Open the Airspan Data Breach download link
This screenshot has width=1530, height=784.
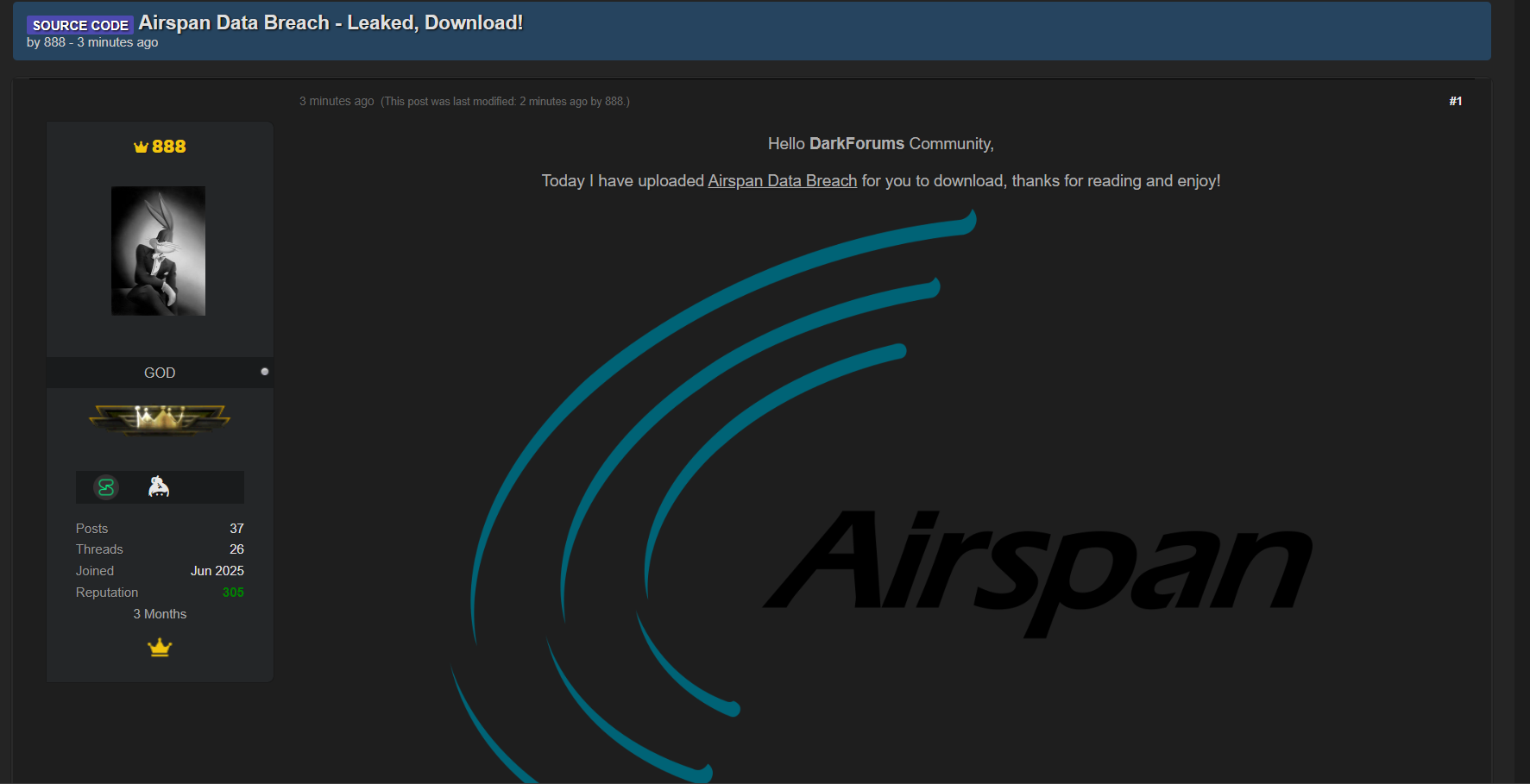(782, 181)
